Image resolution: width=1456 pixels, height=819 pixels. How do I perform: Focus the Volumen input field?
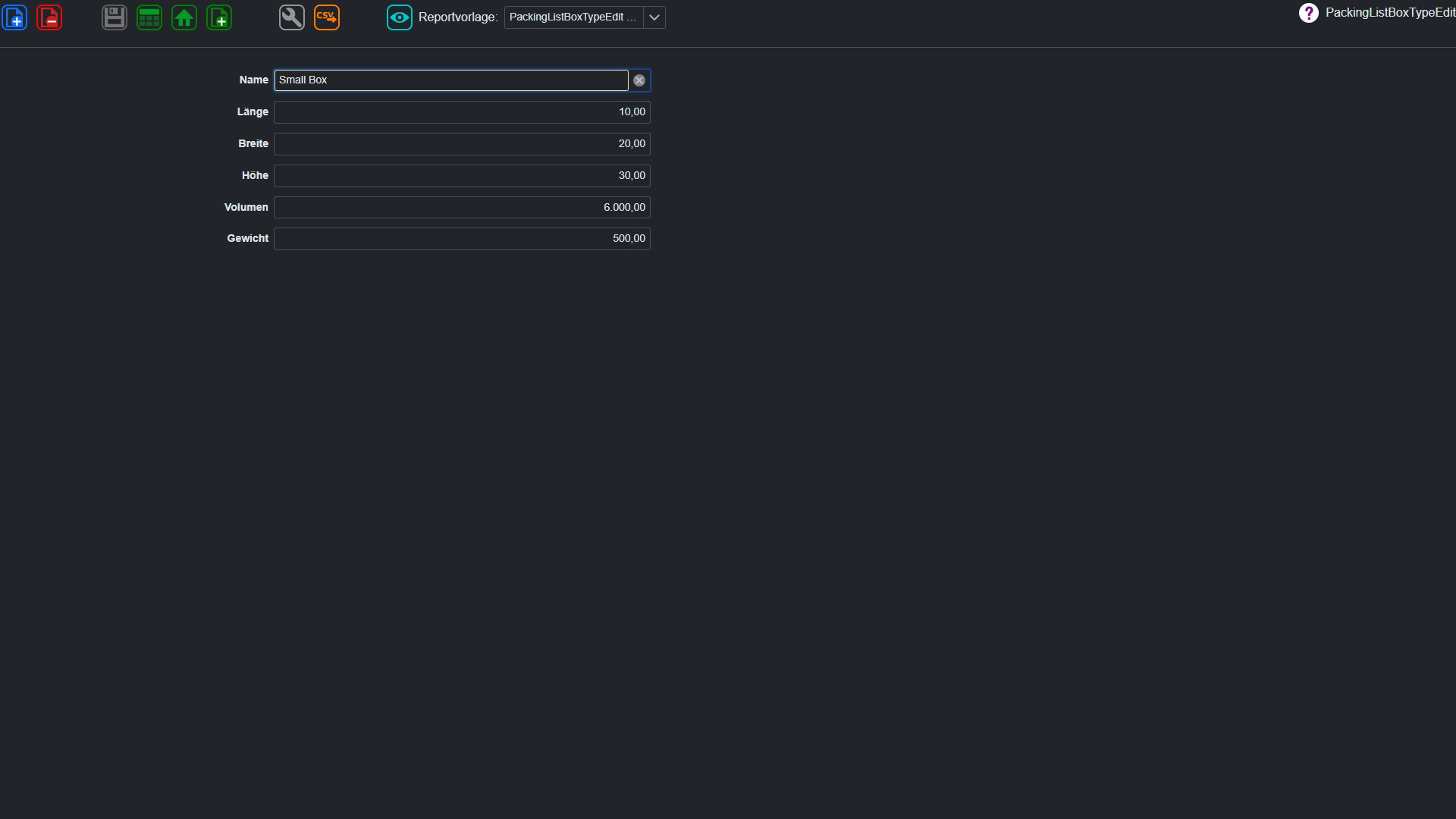coord(462,208)
